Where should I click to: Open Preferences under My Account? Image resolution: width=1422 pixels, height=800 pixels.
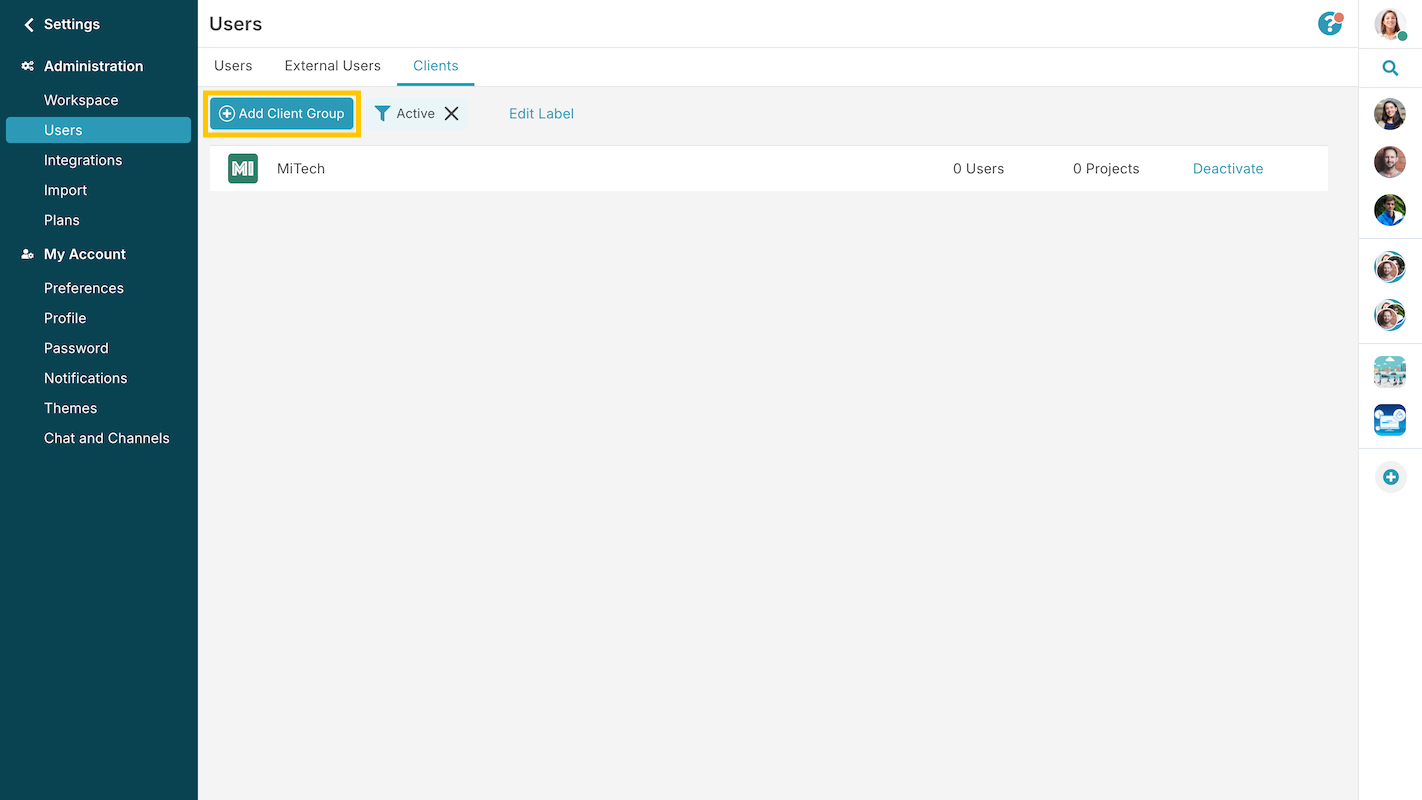[84, 288]
